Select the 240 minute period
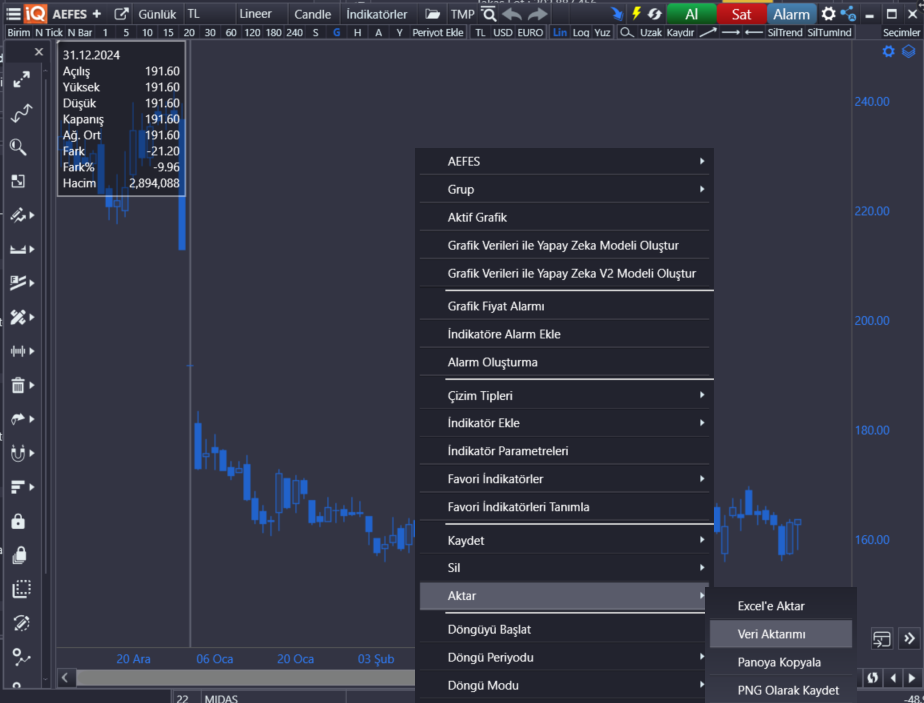924x703 pixels. [295, 32]
